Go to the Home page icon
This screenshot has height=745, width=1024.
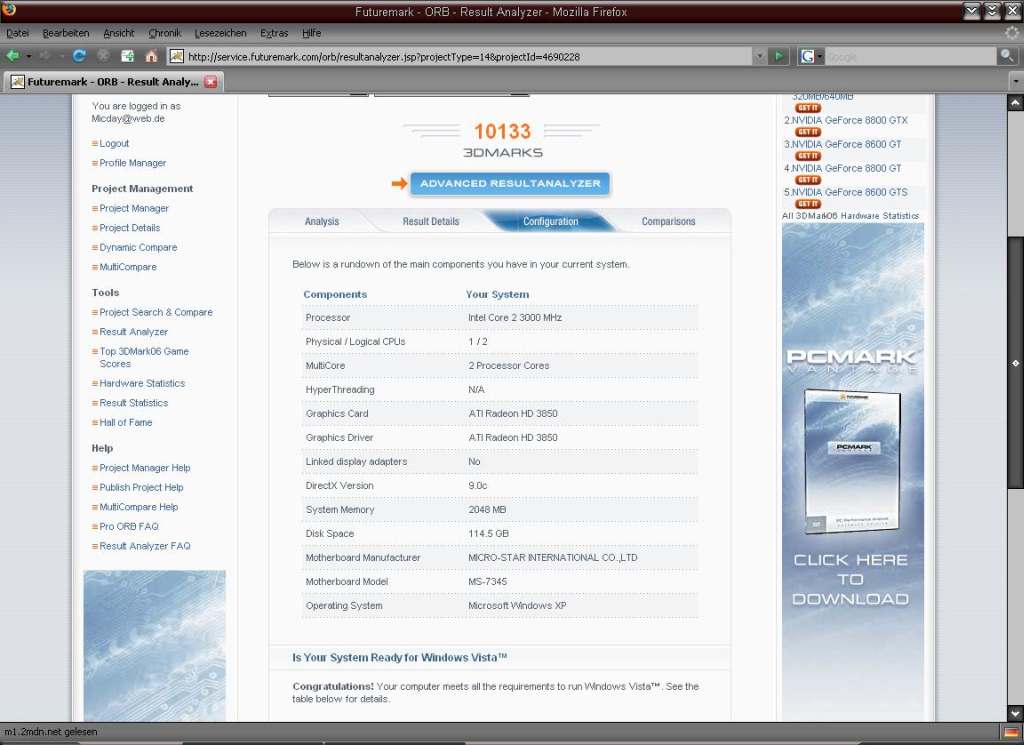[152, 56]
